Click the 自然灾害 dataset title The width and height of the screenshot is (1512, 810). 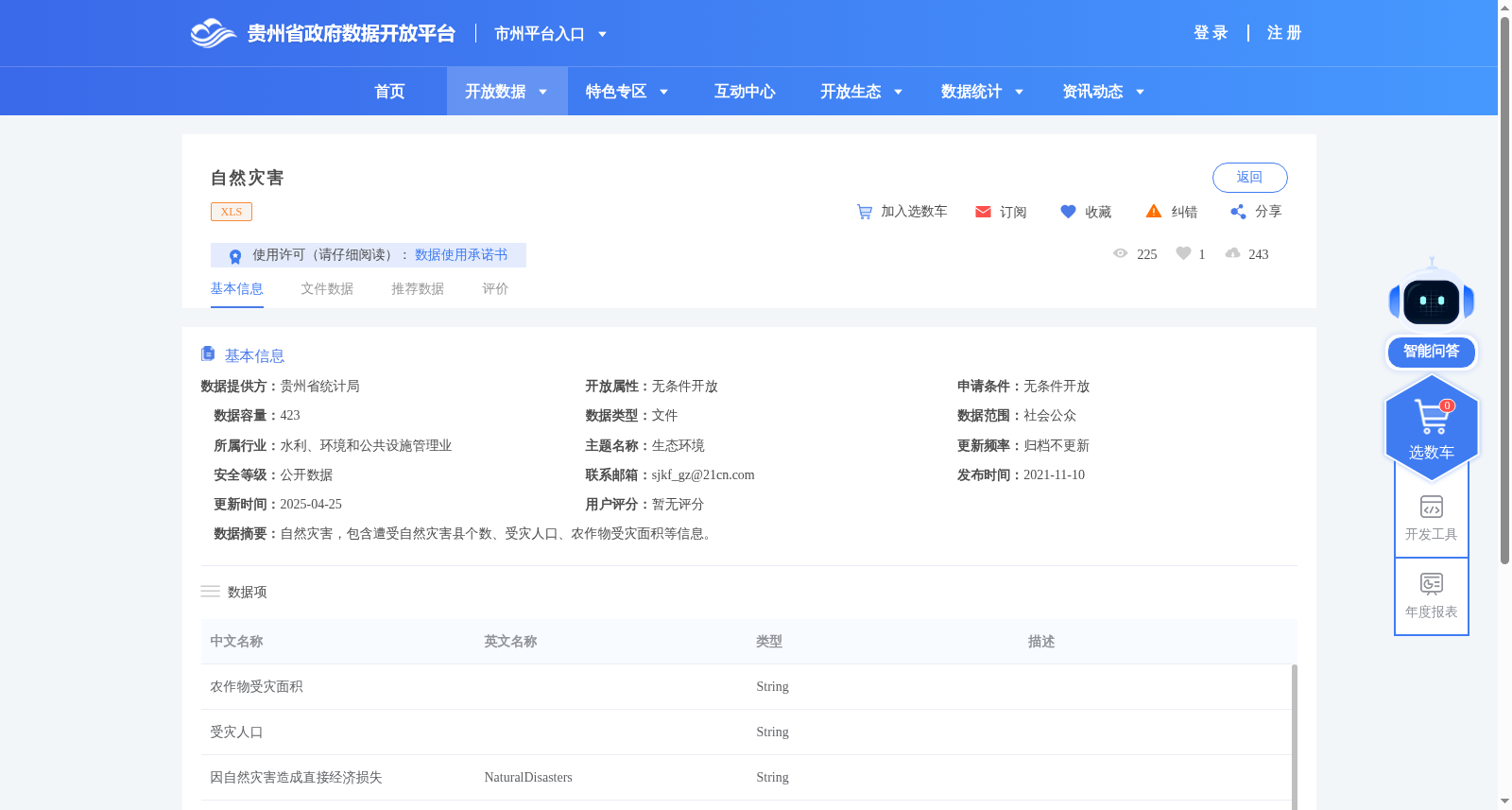click(x=247, y=178)
